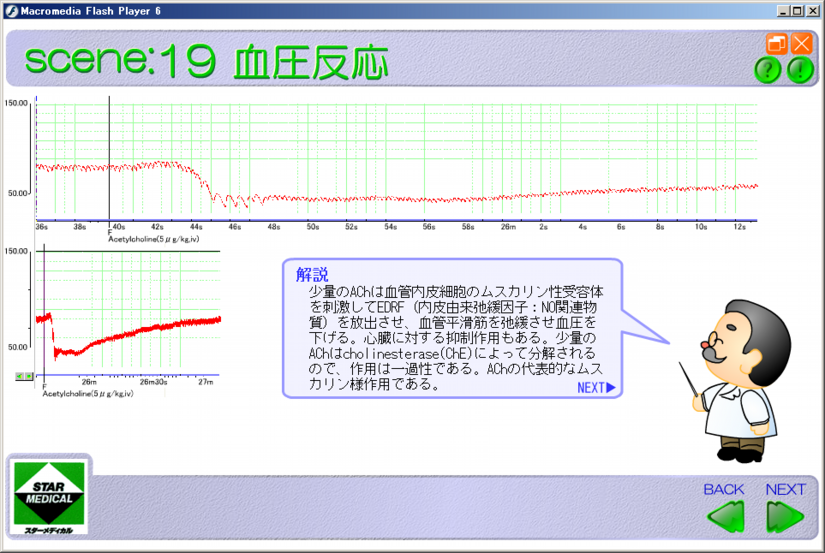The width and height of the screenshot is (825, 553).
Task: Go back using green double-left arrow
Action: tap(725, 518)
